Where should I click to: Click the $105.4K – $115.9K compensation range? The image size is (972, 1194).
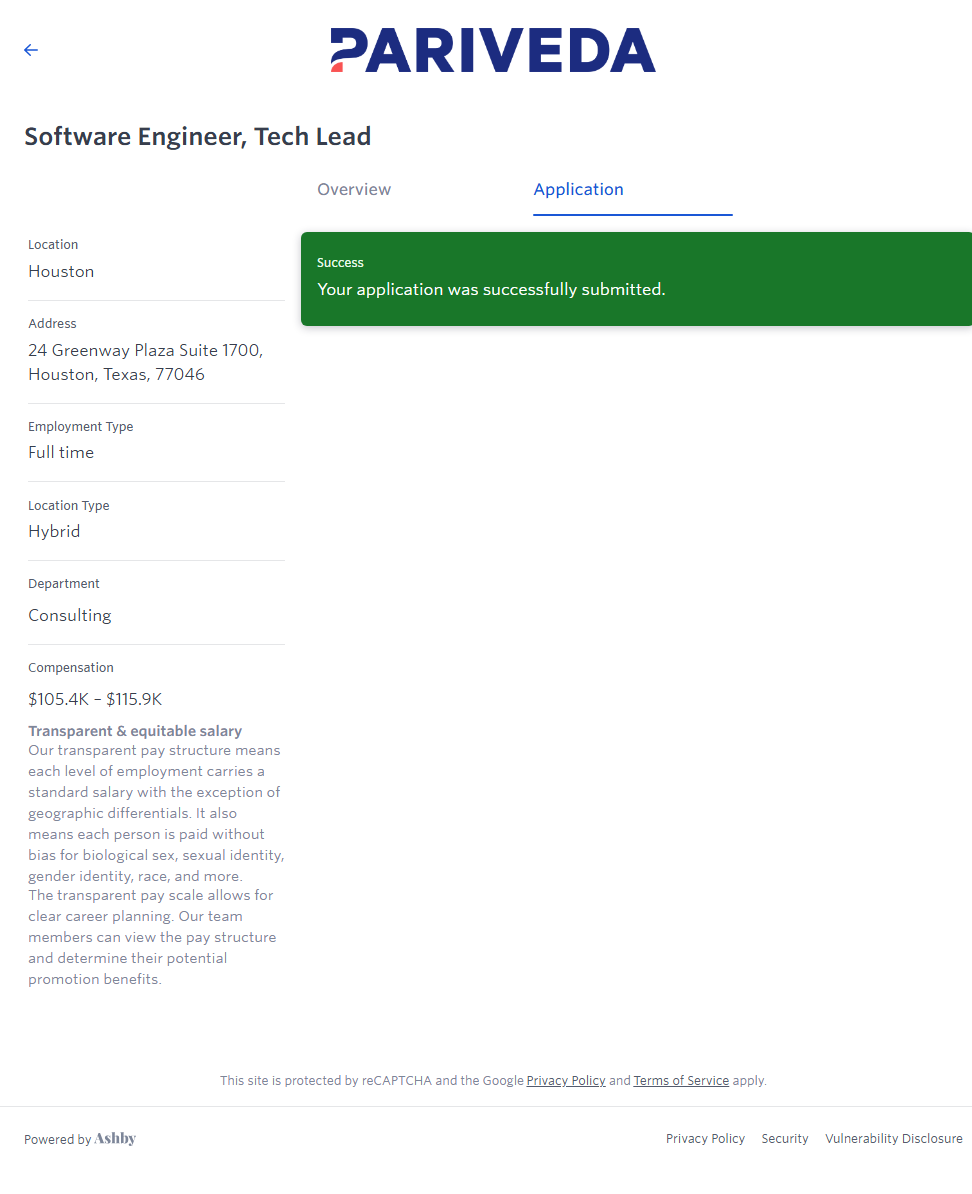(95, 700)
